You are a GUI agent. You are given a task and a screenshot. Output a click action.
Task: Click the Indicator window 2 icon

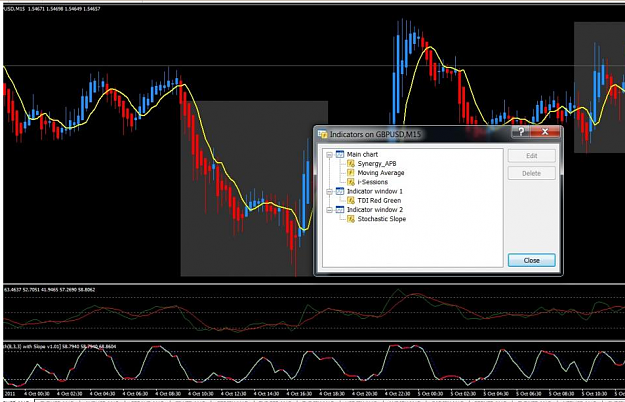(x=340, y=210)
